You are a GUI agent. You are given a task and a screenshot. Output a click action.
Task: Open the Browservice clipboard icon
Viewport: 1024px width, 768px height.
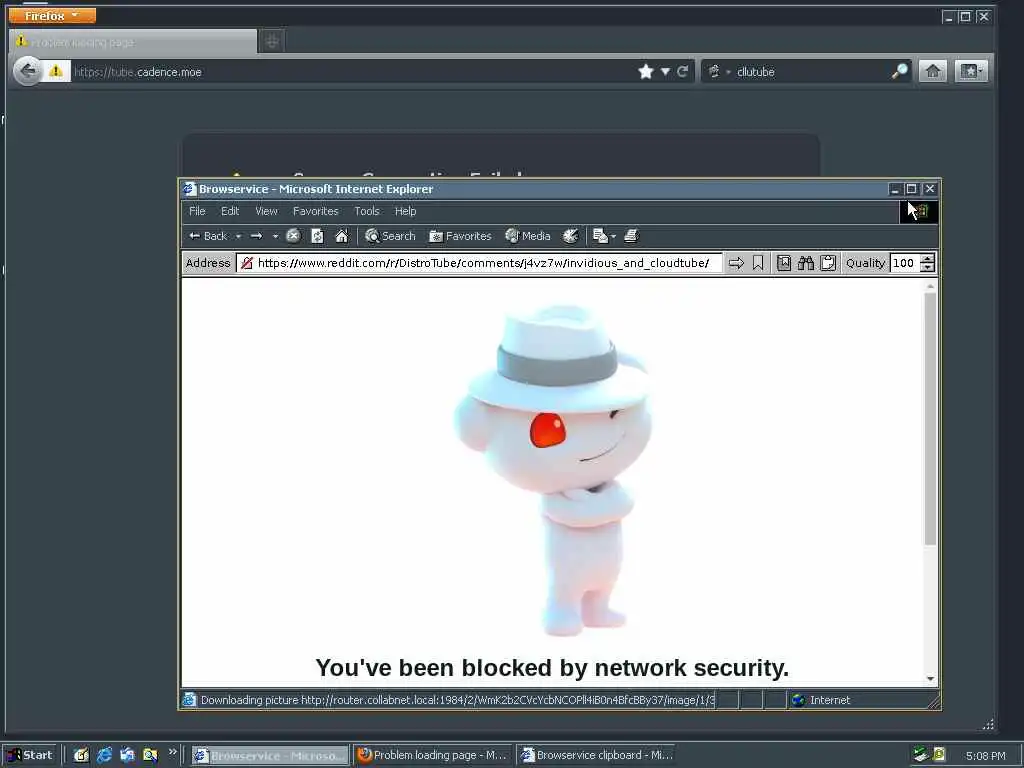828,263
